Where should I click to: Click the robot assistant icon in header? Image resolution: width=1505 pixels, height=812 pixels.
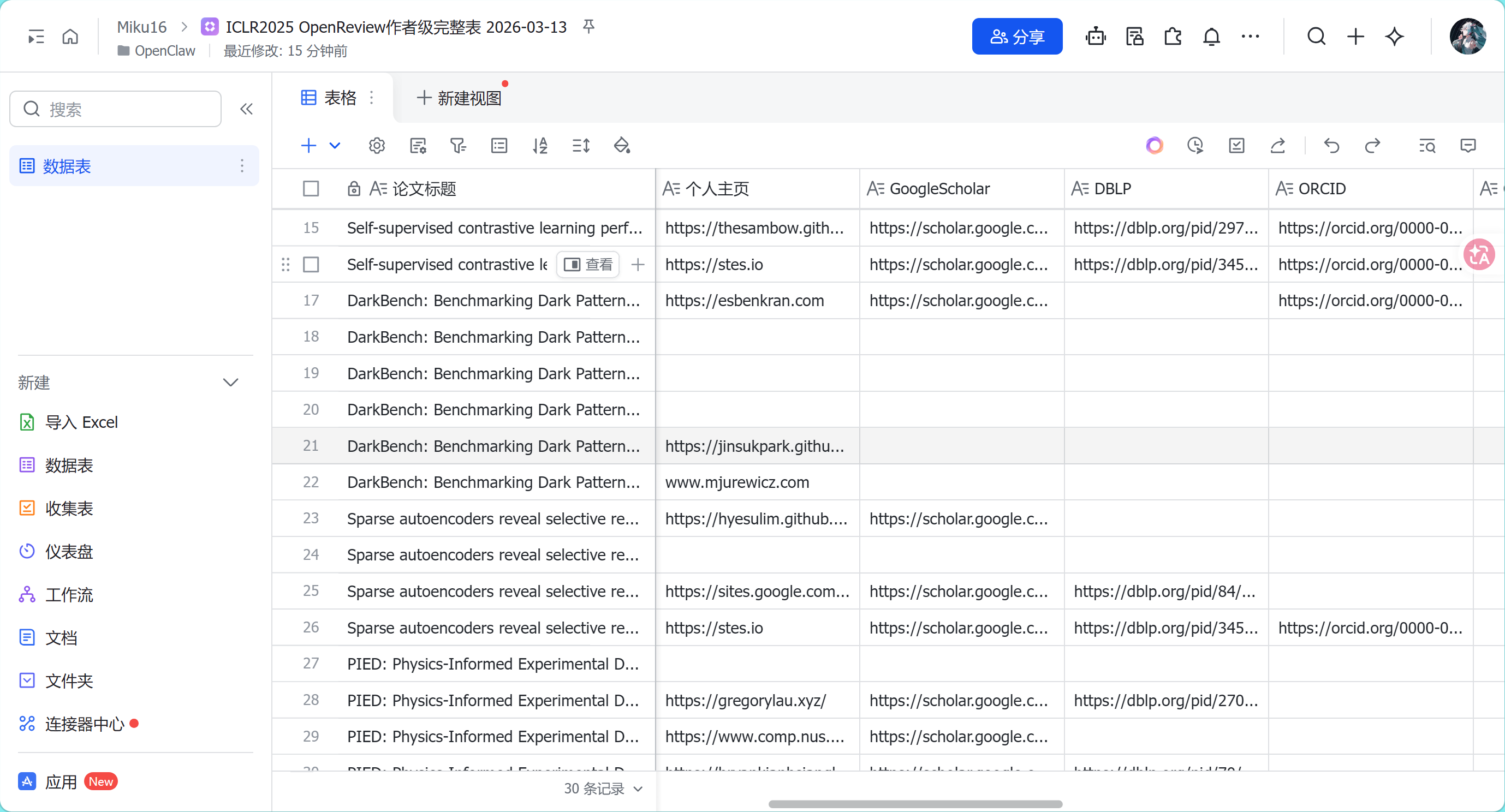tap(1096, 37)
